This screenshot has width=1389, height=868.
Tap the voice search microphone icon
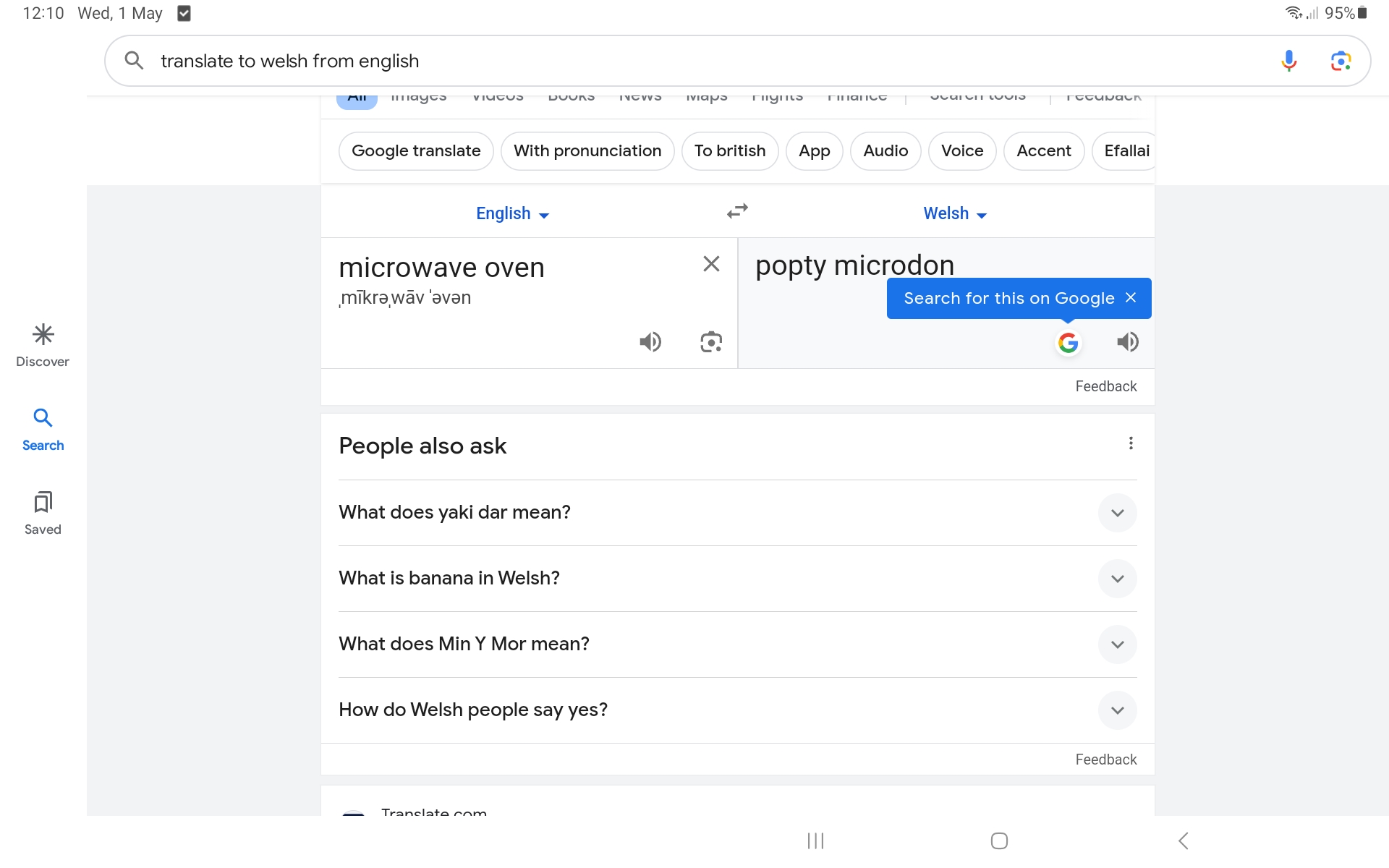pyautogui.click(x=1288, y=61)
